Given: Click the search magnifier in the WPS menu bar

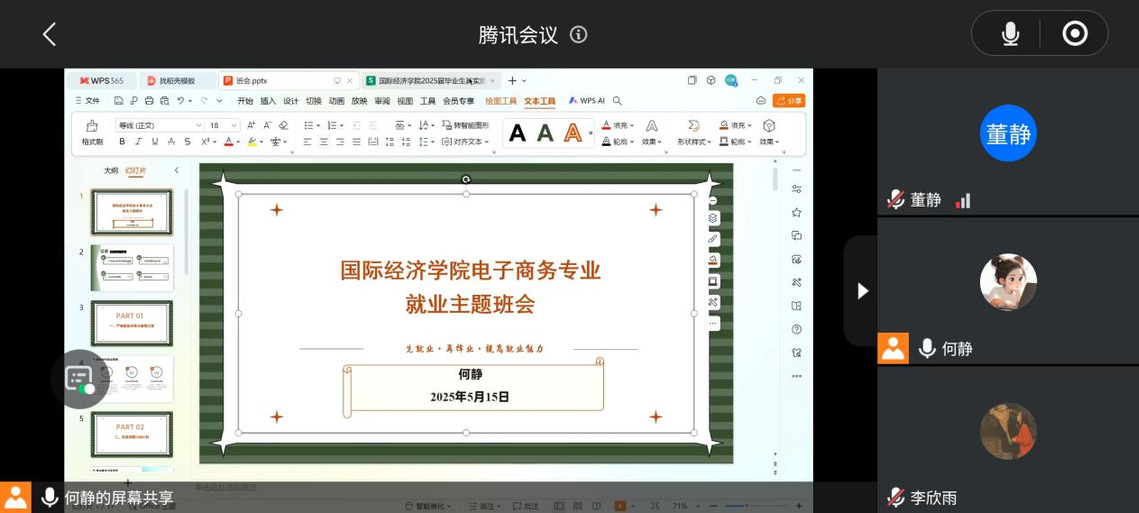Looking at the screenshot, I should click(x=617, y=101).
